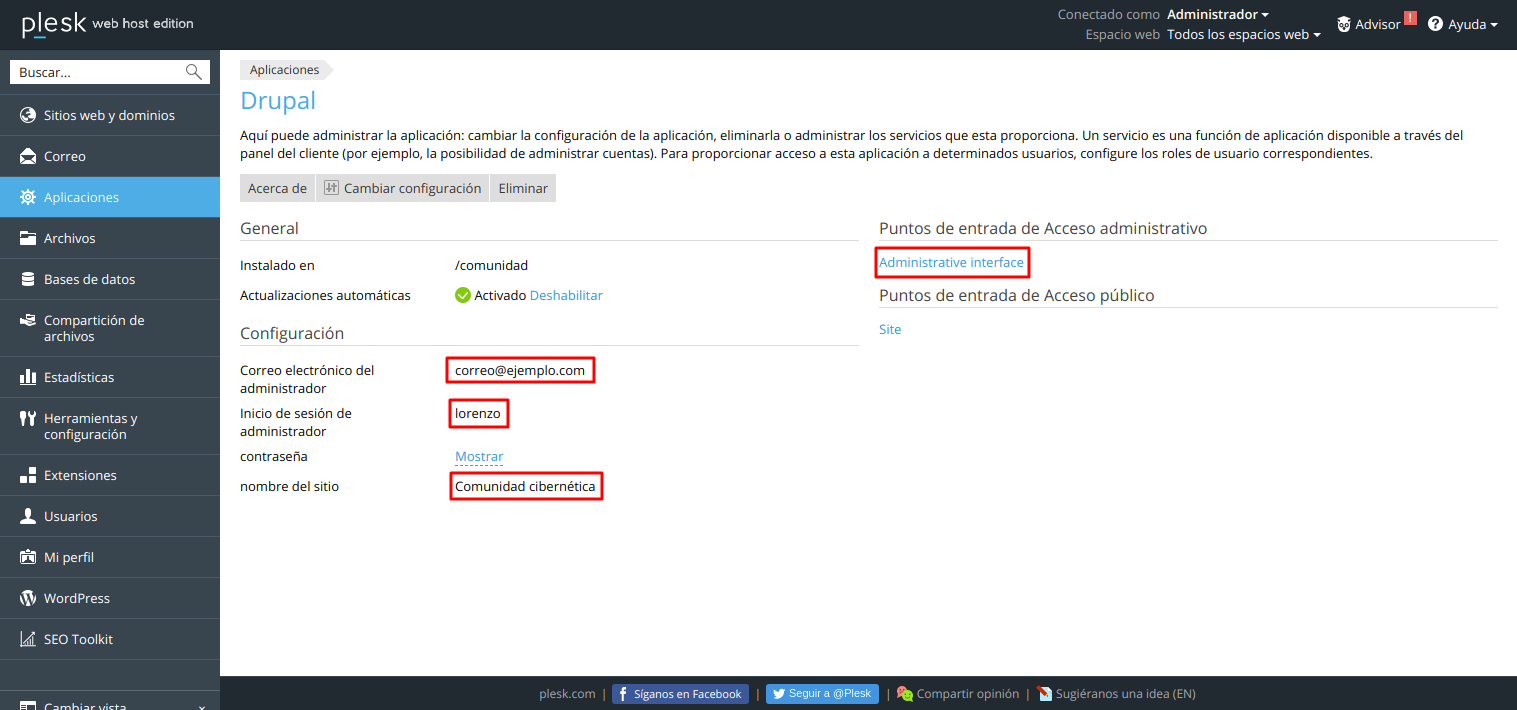Open the SEO Toolkit section
1517x710 pixels.
click(x=79, y=639)
